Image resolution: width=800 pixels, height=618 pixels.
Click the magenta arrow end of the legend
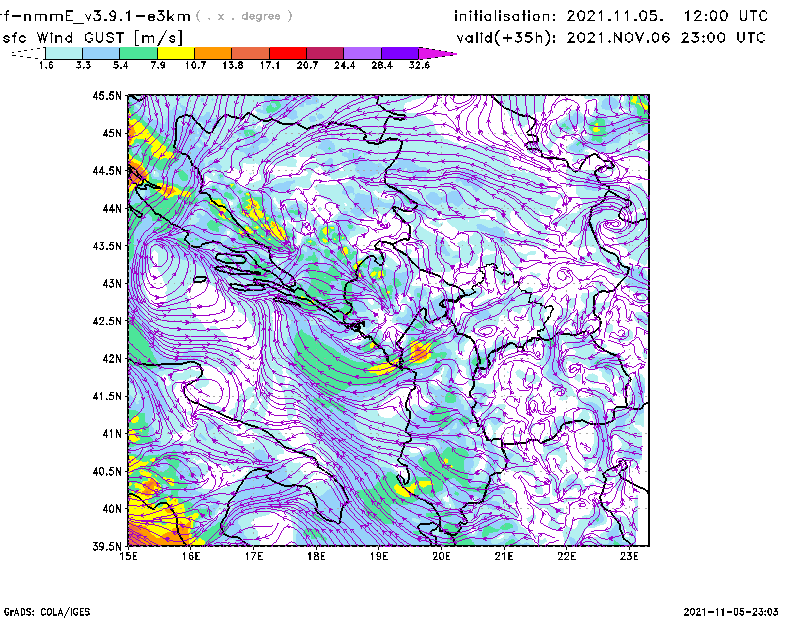437,53
